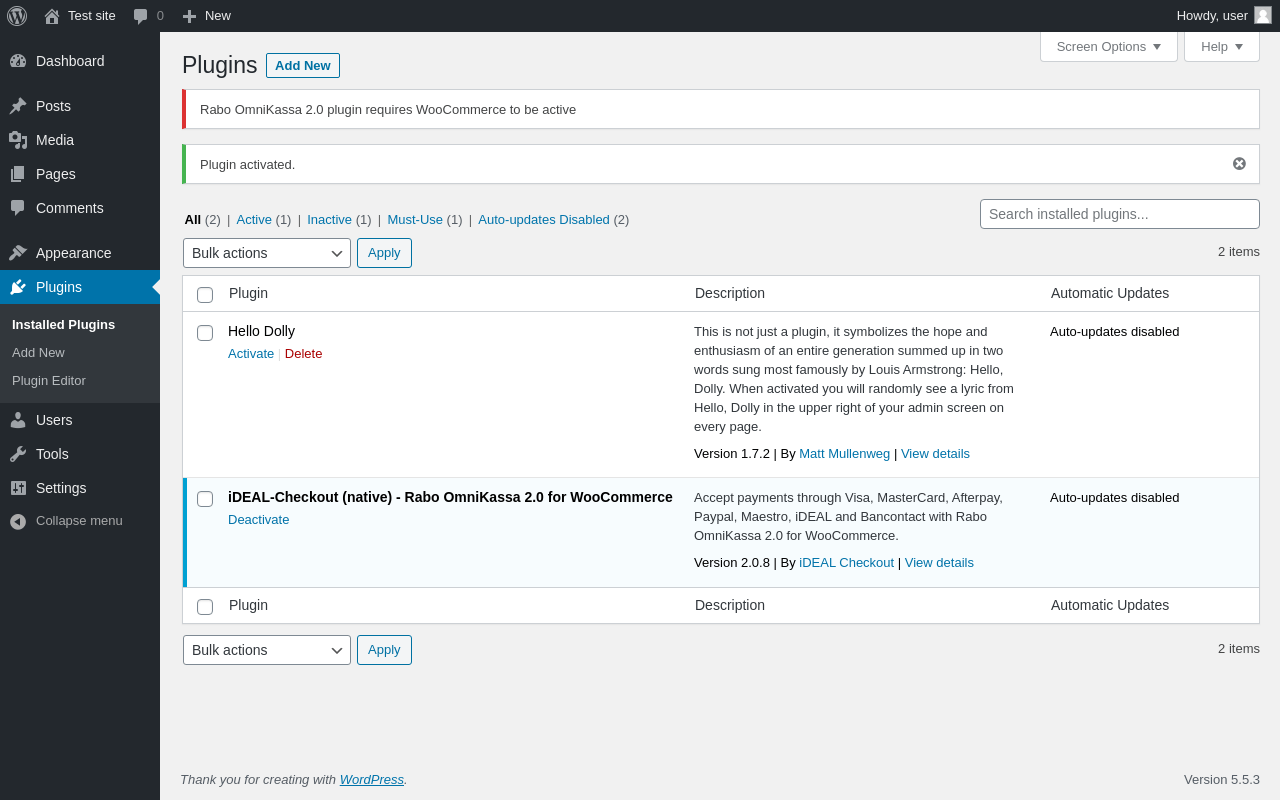Dismiss the Plugin activated notice
Image resolution: width=1280 pixels, height=800 pixels.
pos(1239,164)
